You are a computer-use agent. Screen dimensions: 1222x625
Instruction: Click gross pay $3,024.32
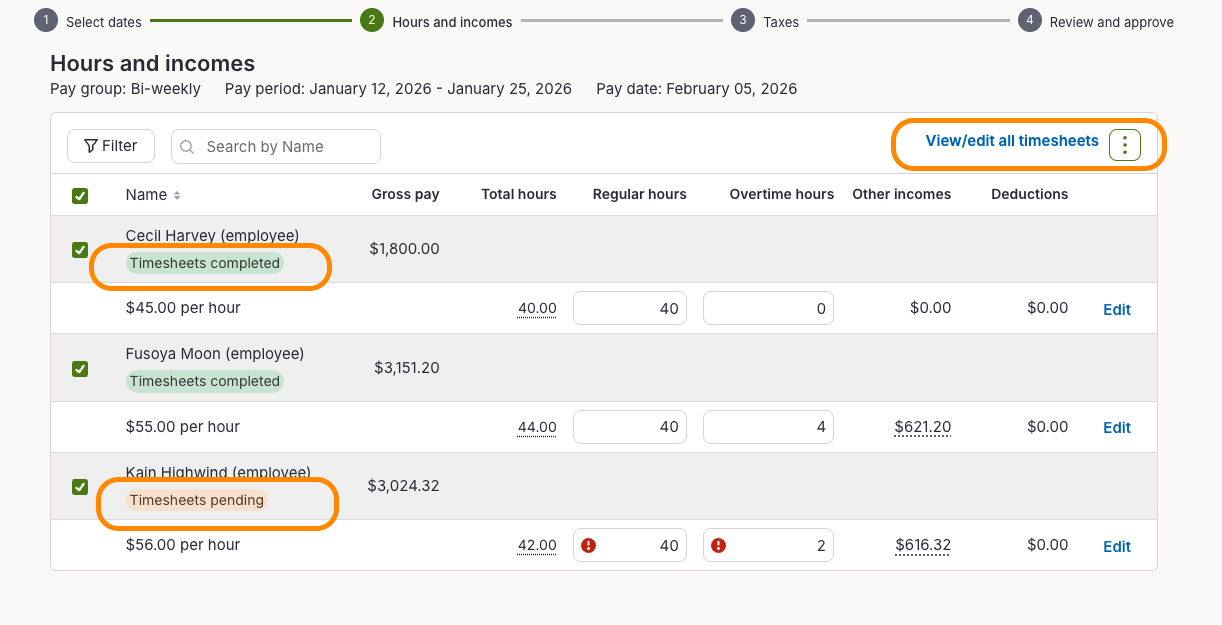pyautogui.click(x=403, y=486)
